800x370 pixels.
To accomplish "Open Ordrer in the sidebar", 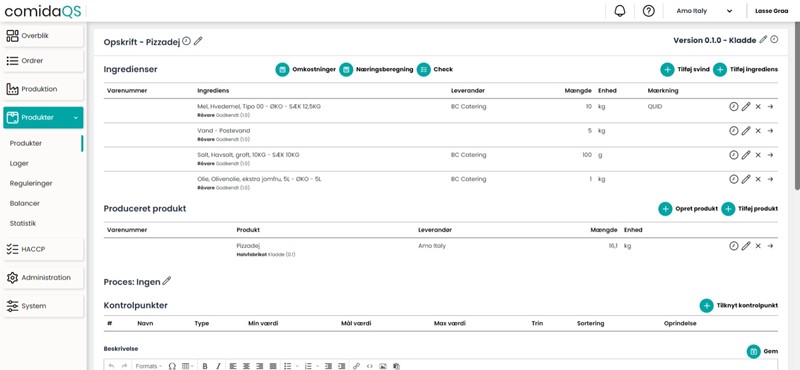I will click(x=43, y=61).
